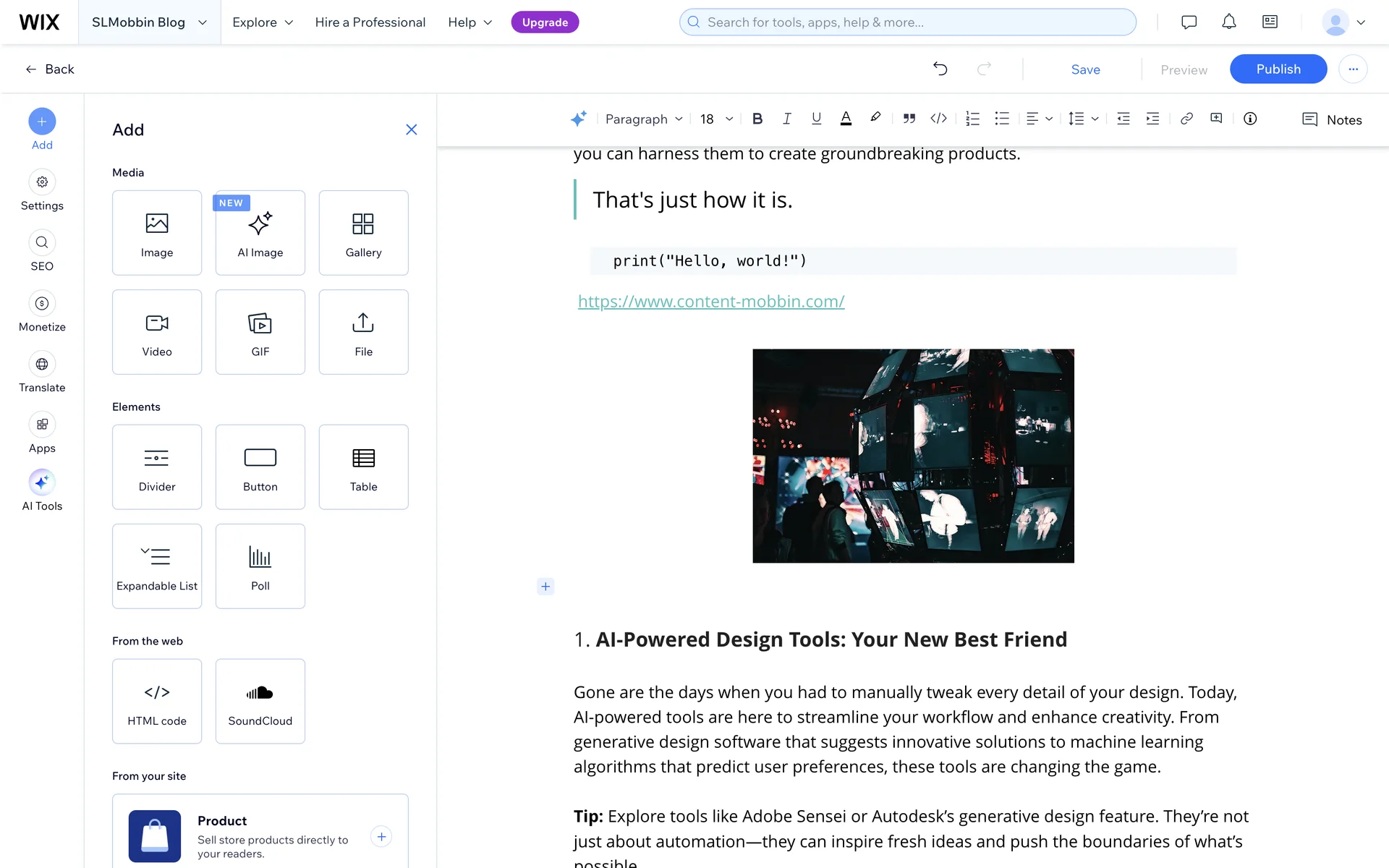
Task: Open the Paragraph style dropdown
Action: point(643,119)
